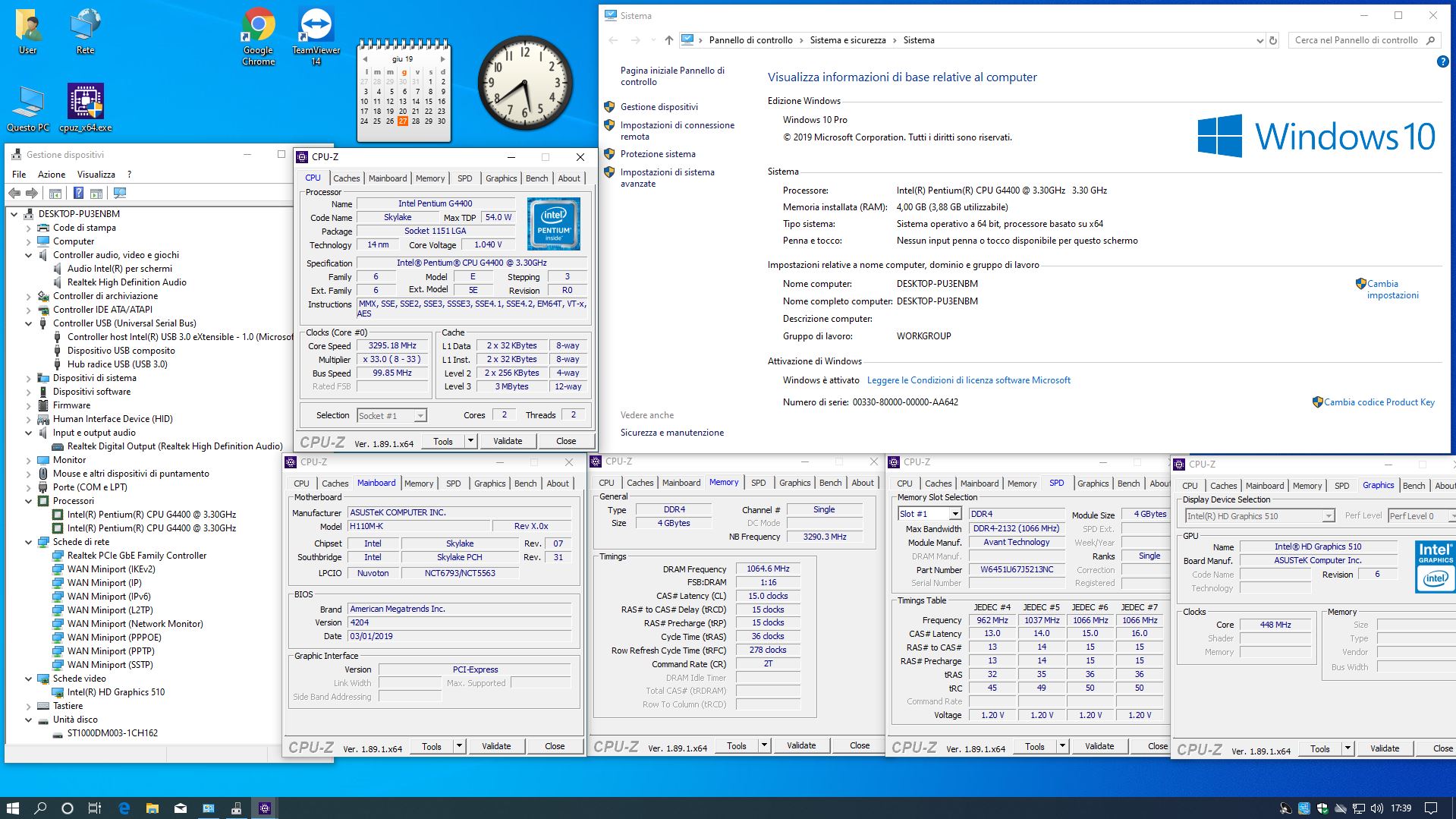Launch Google Chrome from the desktop
The width and height of the screenshot is (1456, 819).
[x=259, y=36]
